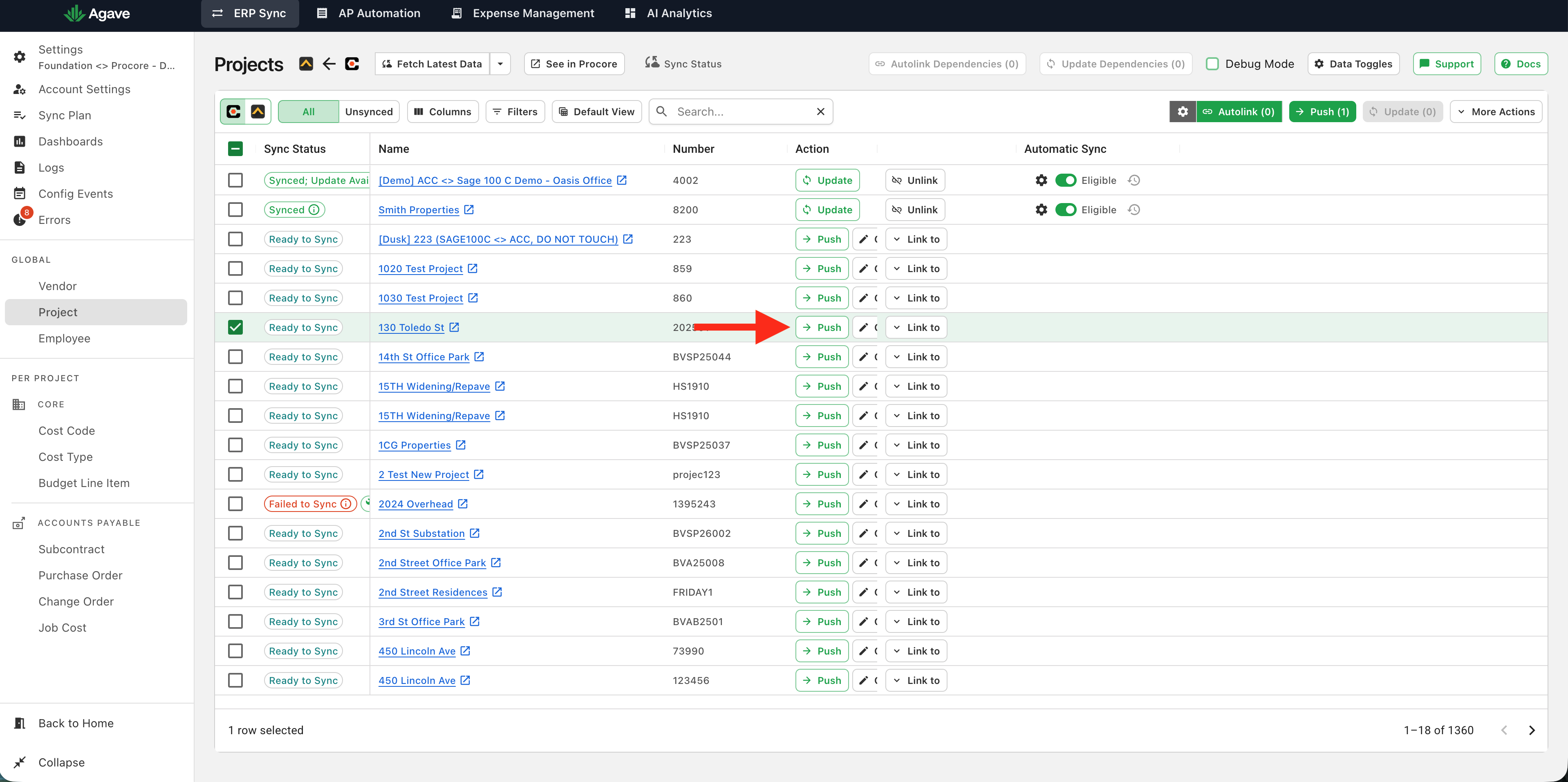This screenshot has height=782, width=1568.
Task: Switch to Expense Management tab
Action: 523,13
